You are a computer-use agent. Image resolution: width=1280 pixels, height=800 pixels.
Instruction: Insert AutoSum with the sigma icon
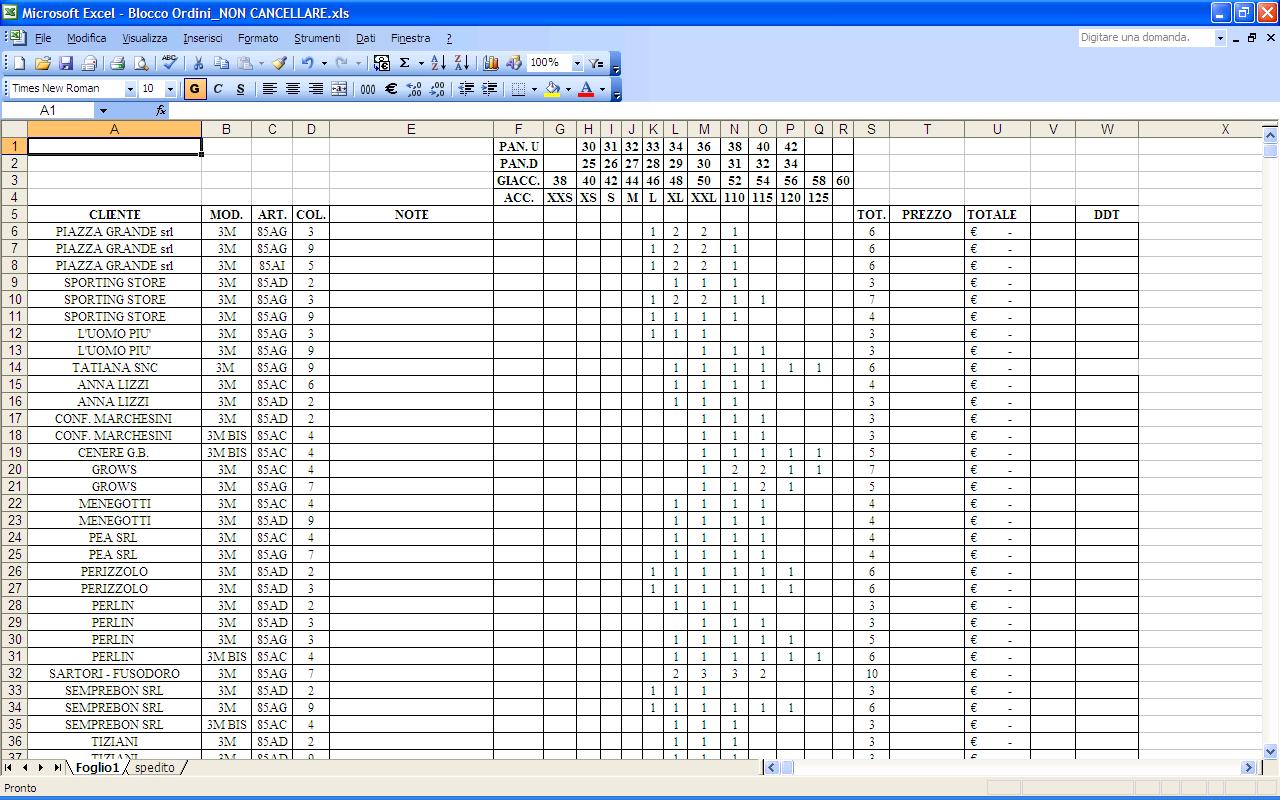[405, 63]
